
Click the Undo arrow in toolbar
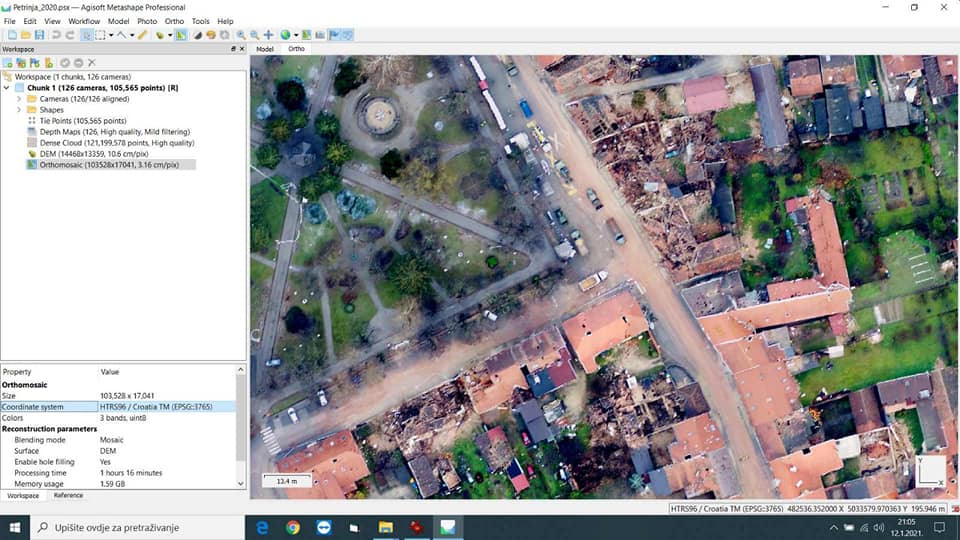[x=56, y=35]
